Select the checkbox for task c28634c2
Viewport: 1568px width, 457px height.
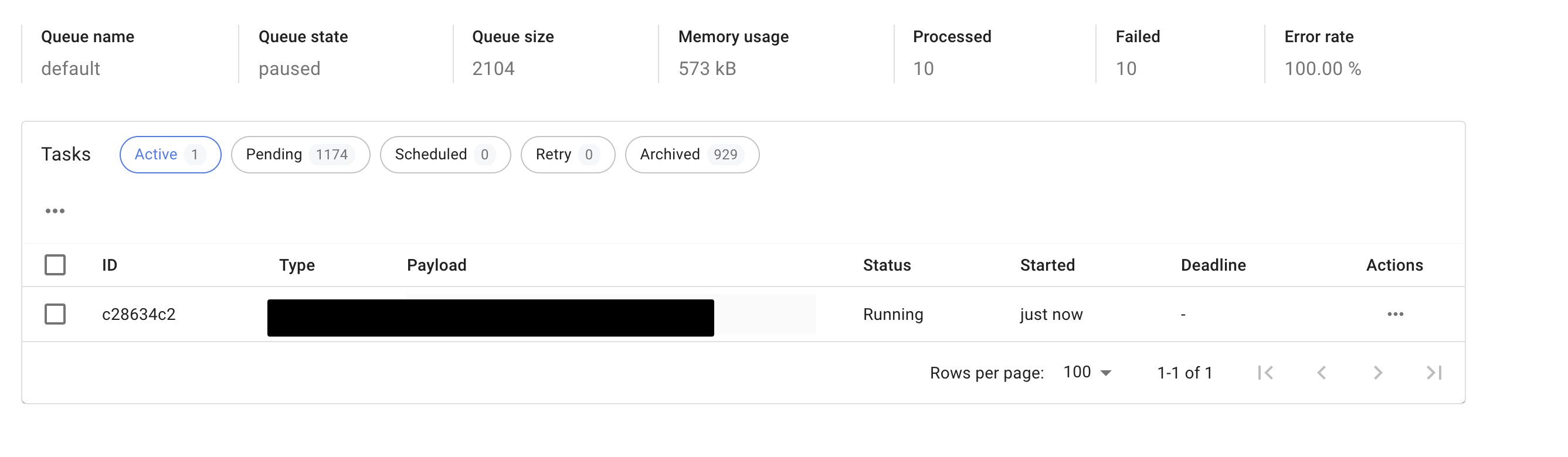pyautogui.click(x=55, y=314)
